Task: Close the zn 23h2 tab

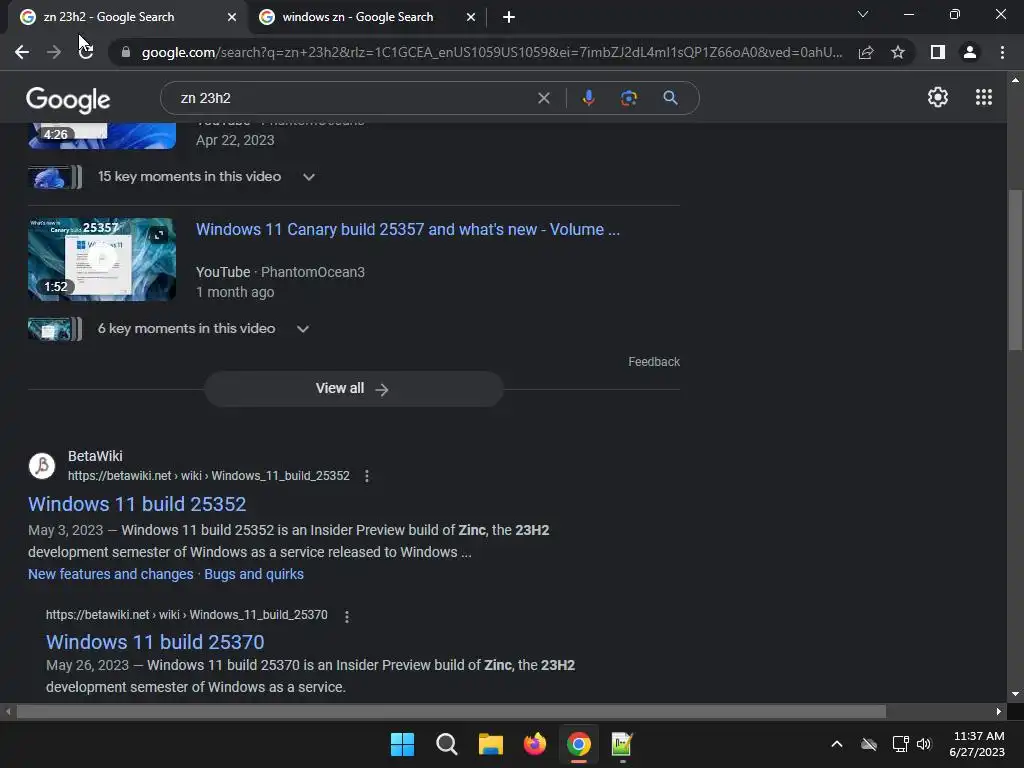Action: (x=232, y=17)
